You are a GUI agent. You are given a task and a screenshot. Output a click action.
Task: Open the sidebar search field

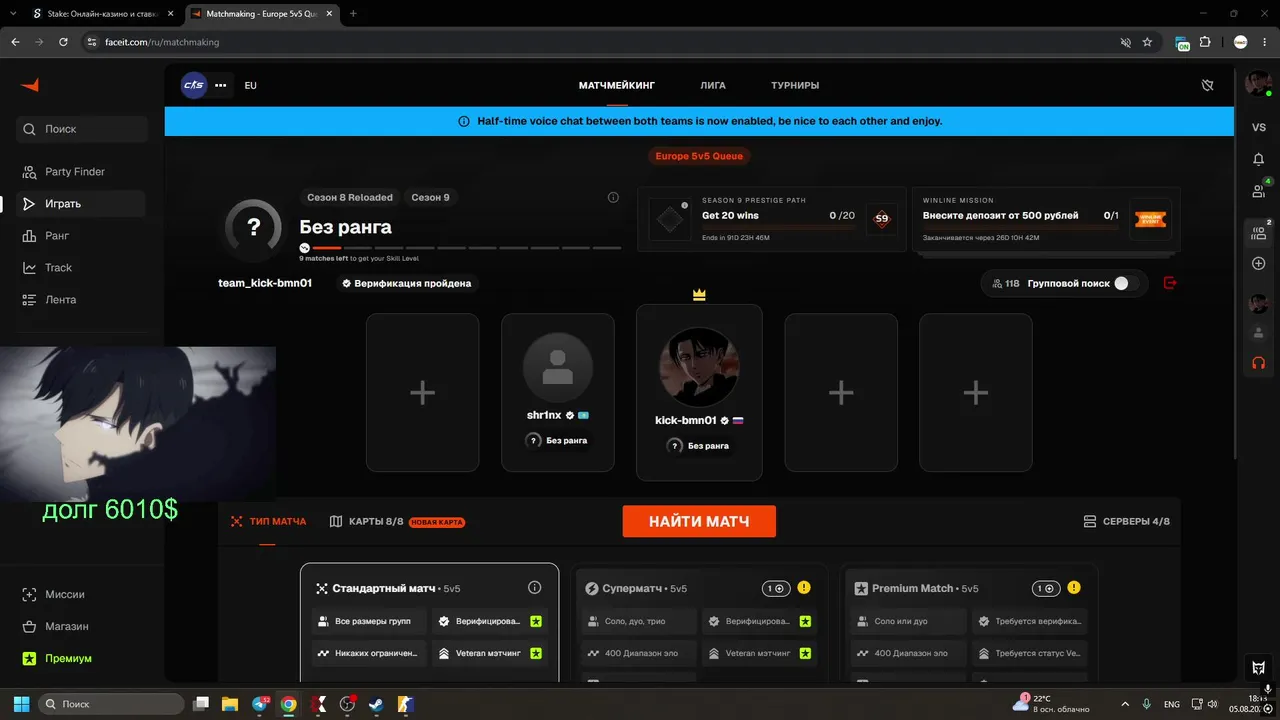(82, 129)
